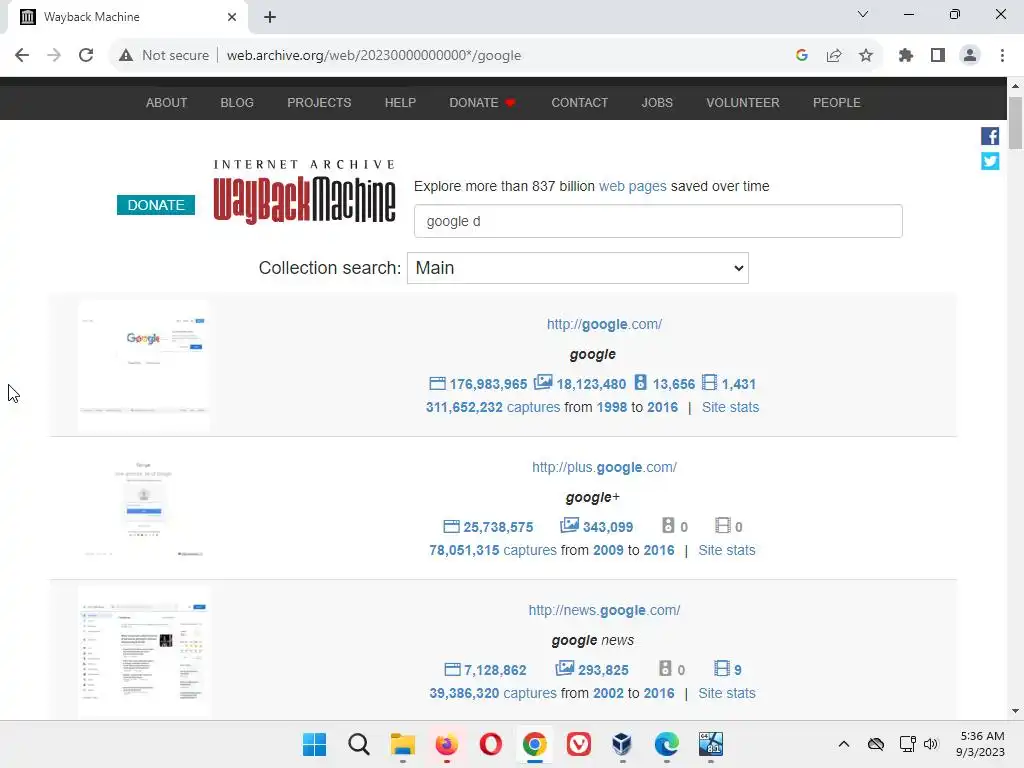Follow the 'web pages' link
Screen dimensions: 1024x768
[633, 186]
